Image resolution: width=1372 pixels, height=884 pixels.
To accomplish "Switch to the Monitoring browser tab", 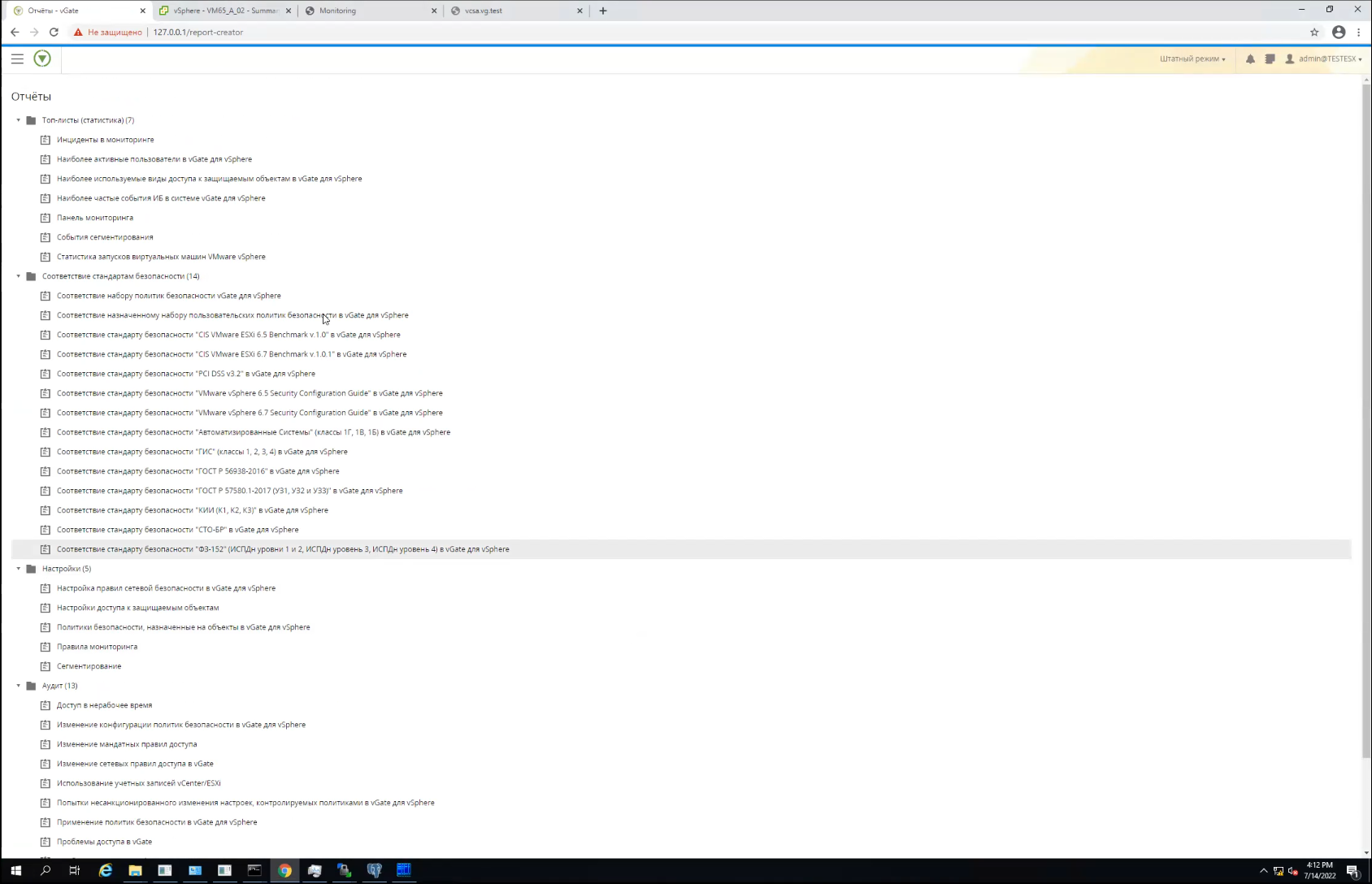I will [x=370, y=11].
